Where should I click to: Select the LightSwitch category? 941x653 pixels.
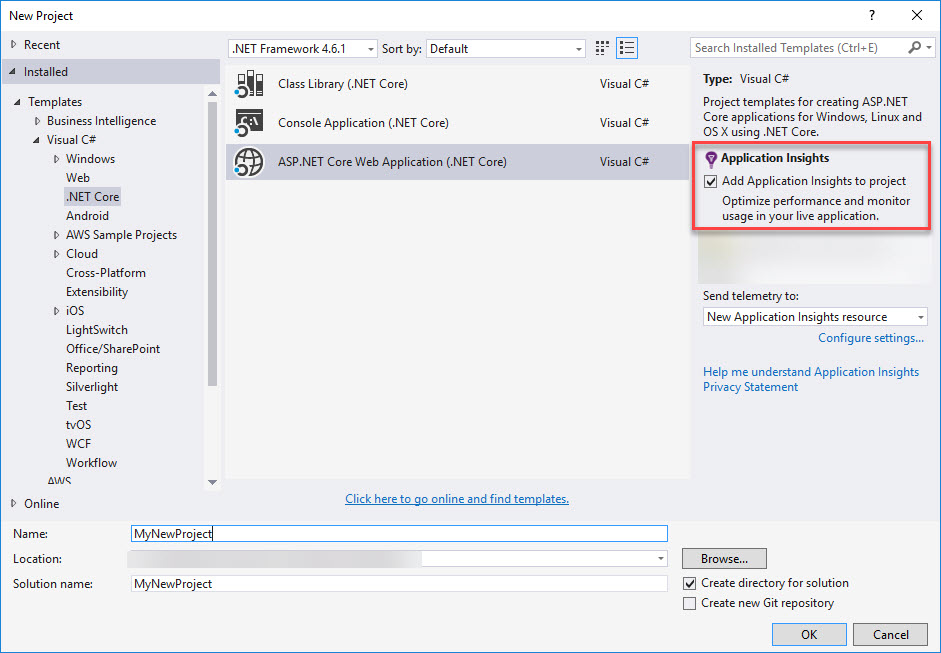(x=97, y=330)
